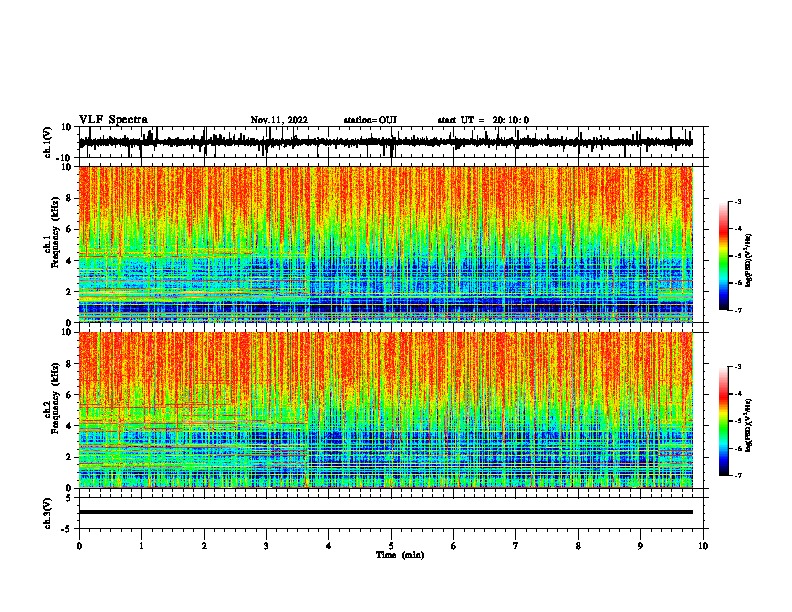Click the "ch.1(V)" waveform axis label

48,142
